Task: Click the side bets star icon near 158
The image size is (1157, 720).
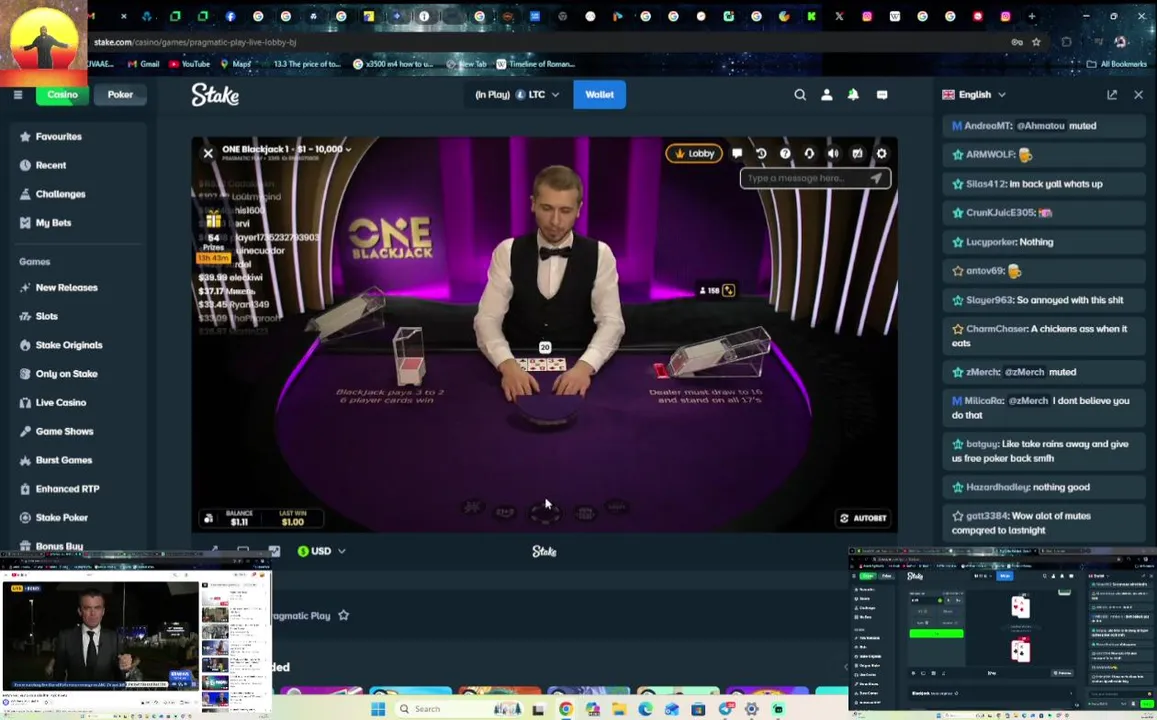Action: 729,290
